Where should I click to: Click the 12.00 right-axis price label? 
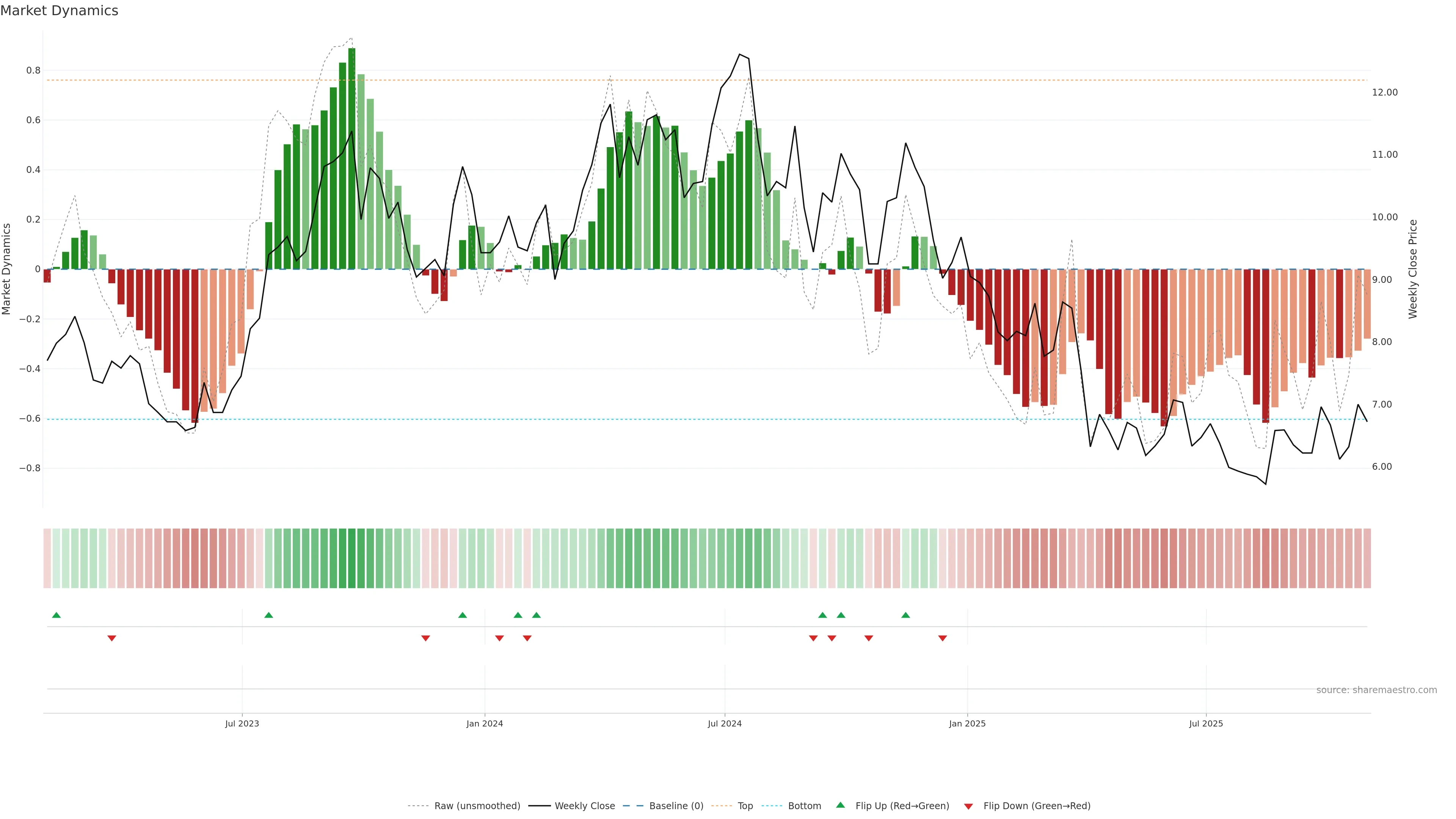[1384, 92]
